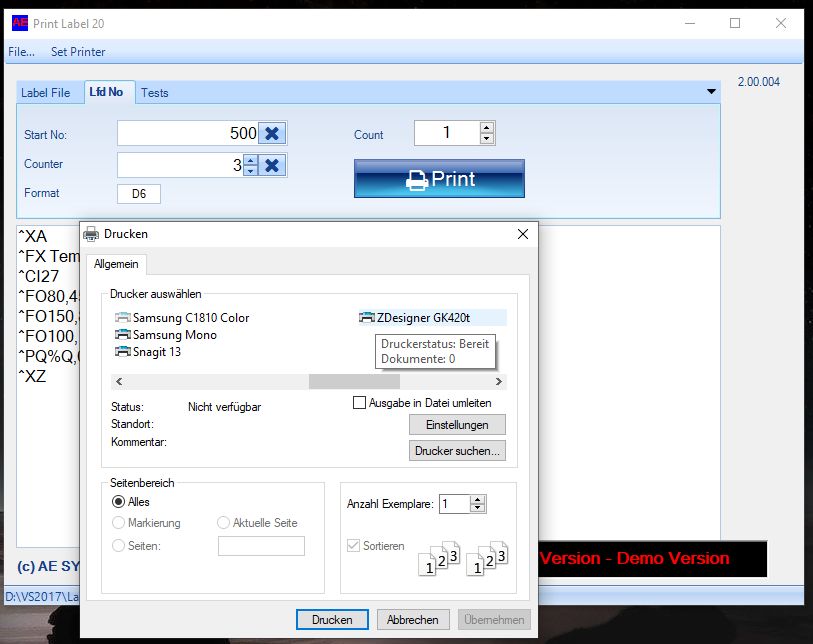Click the ^XZ line in label code

[32, 376]
